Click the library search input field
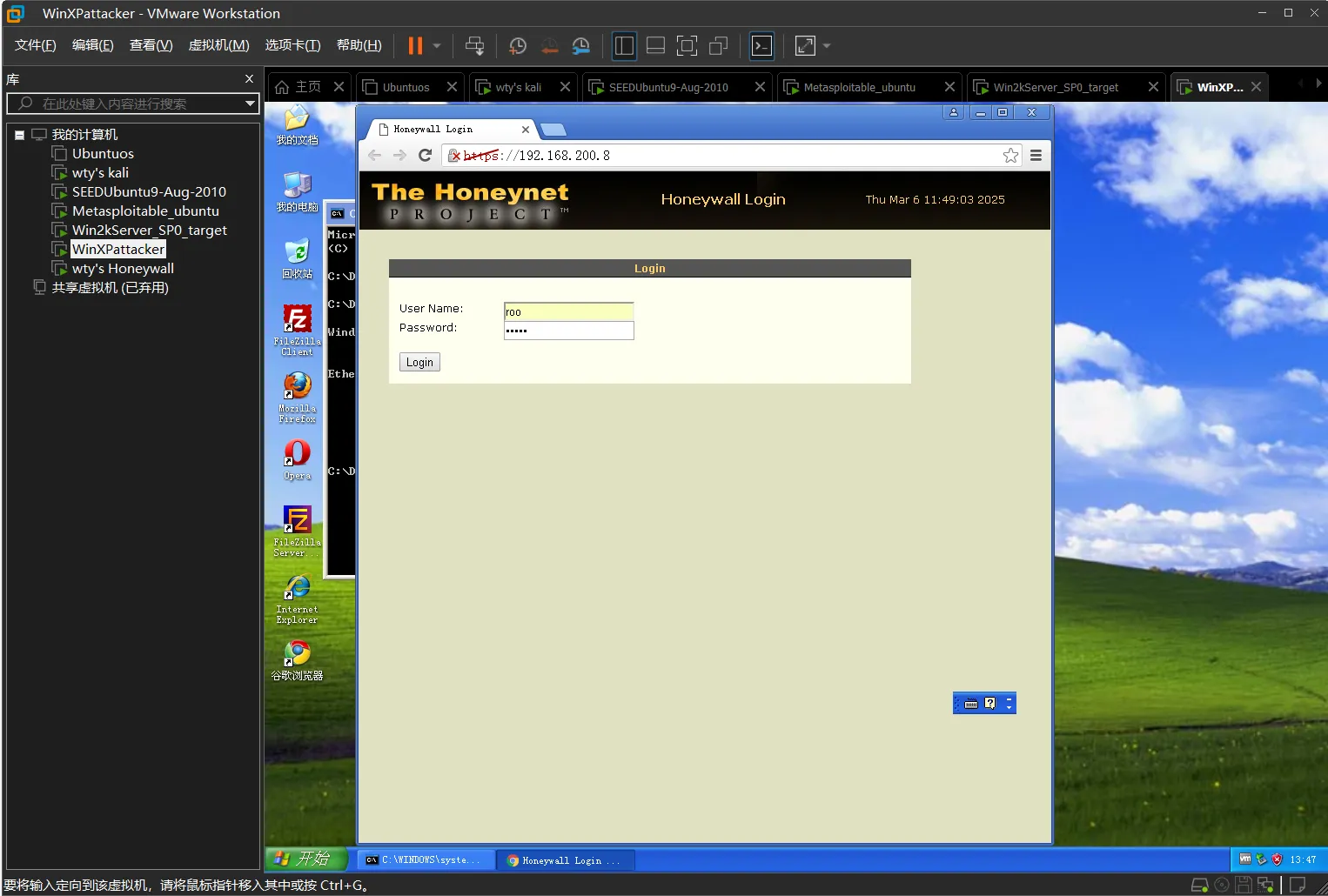The height and width of the screenshot is (896, 1328). click(x=132, y=104)
